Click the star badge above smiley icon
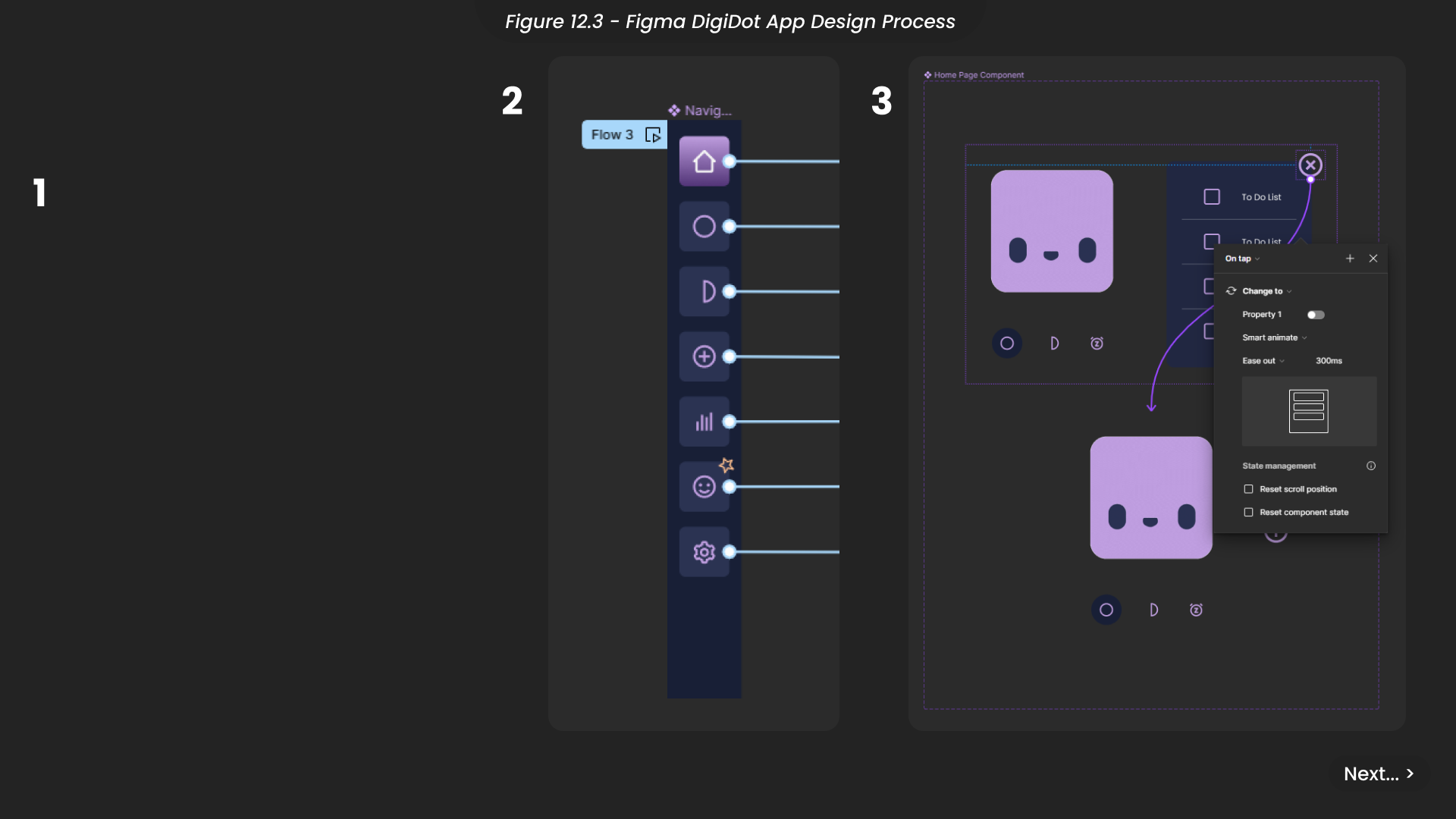 [x=726, y=464]
